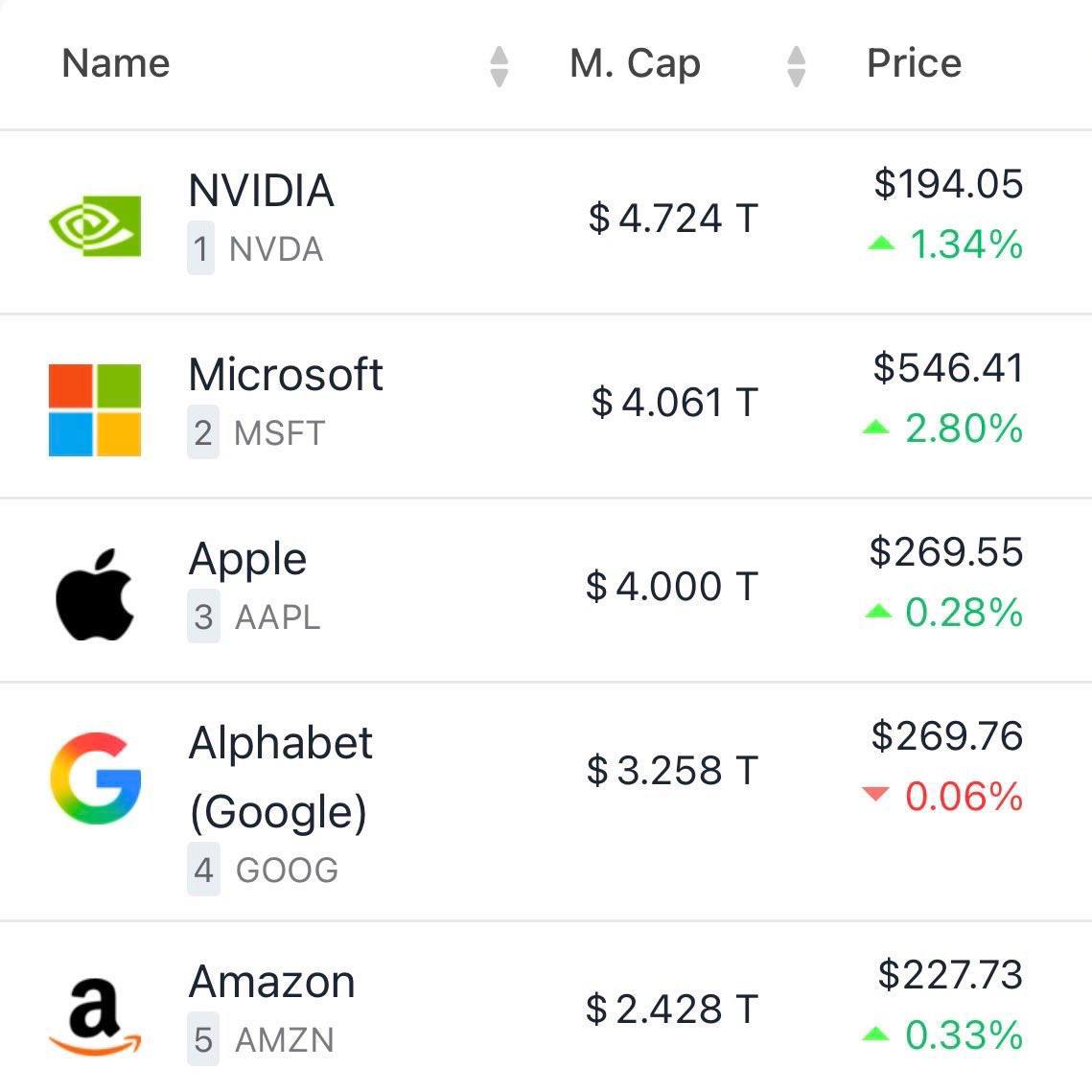Click the Microsoft logo

(95, 409)
